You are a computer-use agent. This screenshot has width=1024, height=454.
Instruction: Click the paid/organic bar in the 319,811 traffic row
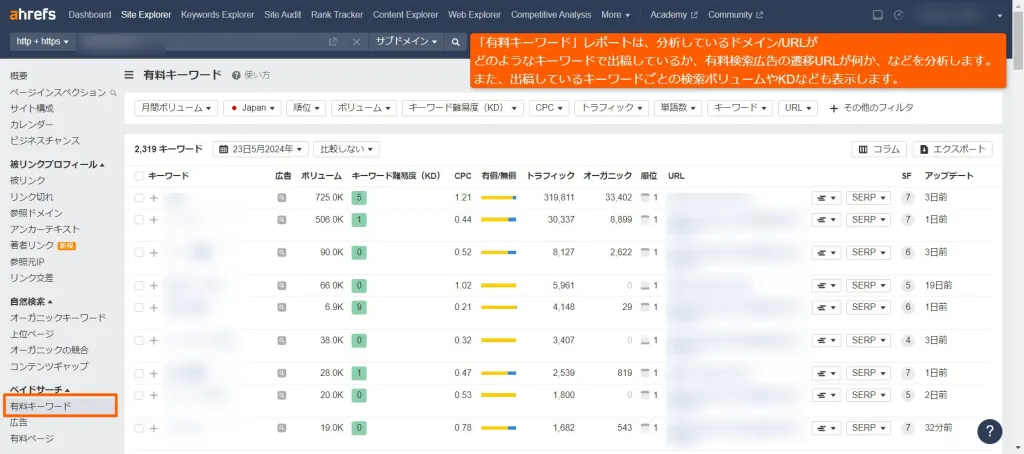[499, 197]
